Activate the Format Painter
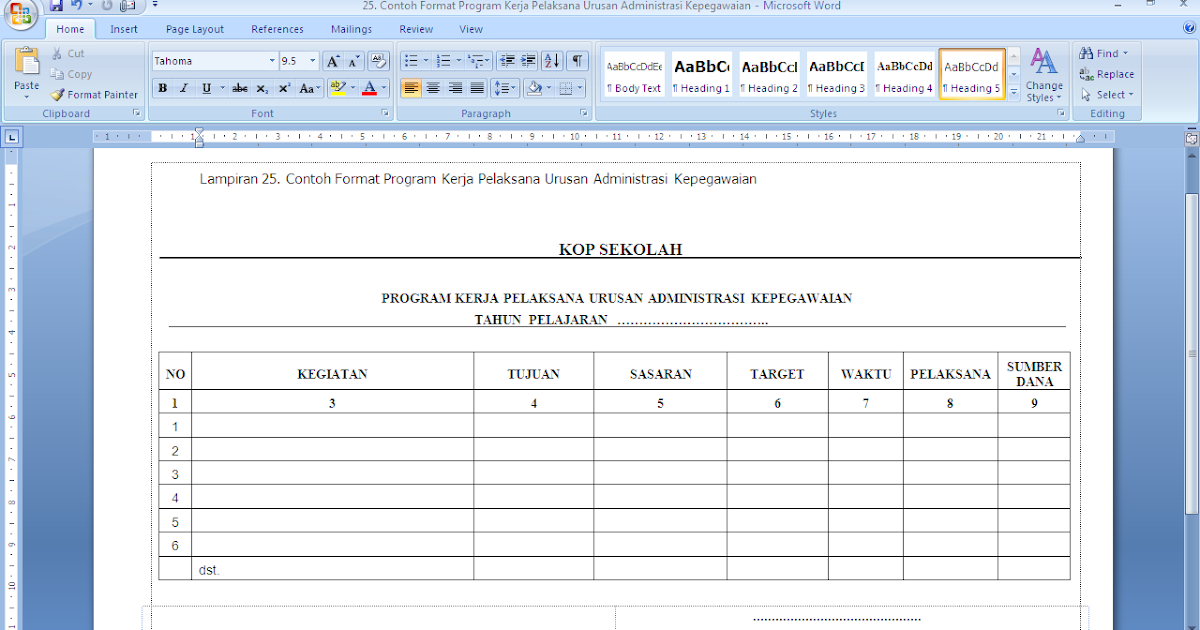Screen dimensions: 1200x630 [x=94, y=94]
